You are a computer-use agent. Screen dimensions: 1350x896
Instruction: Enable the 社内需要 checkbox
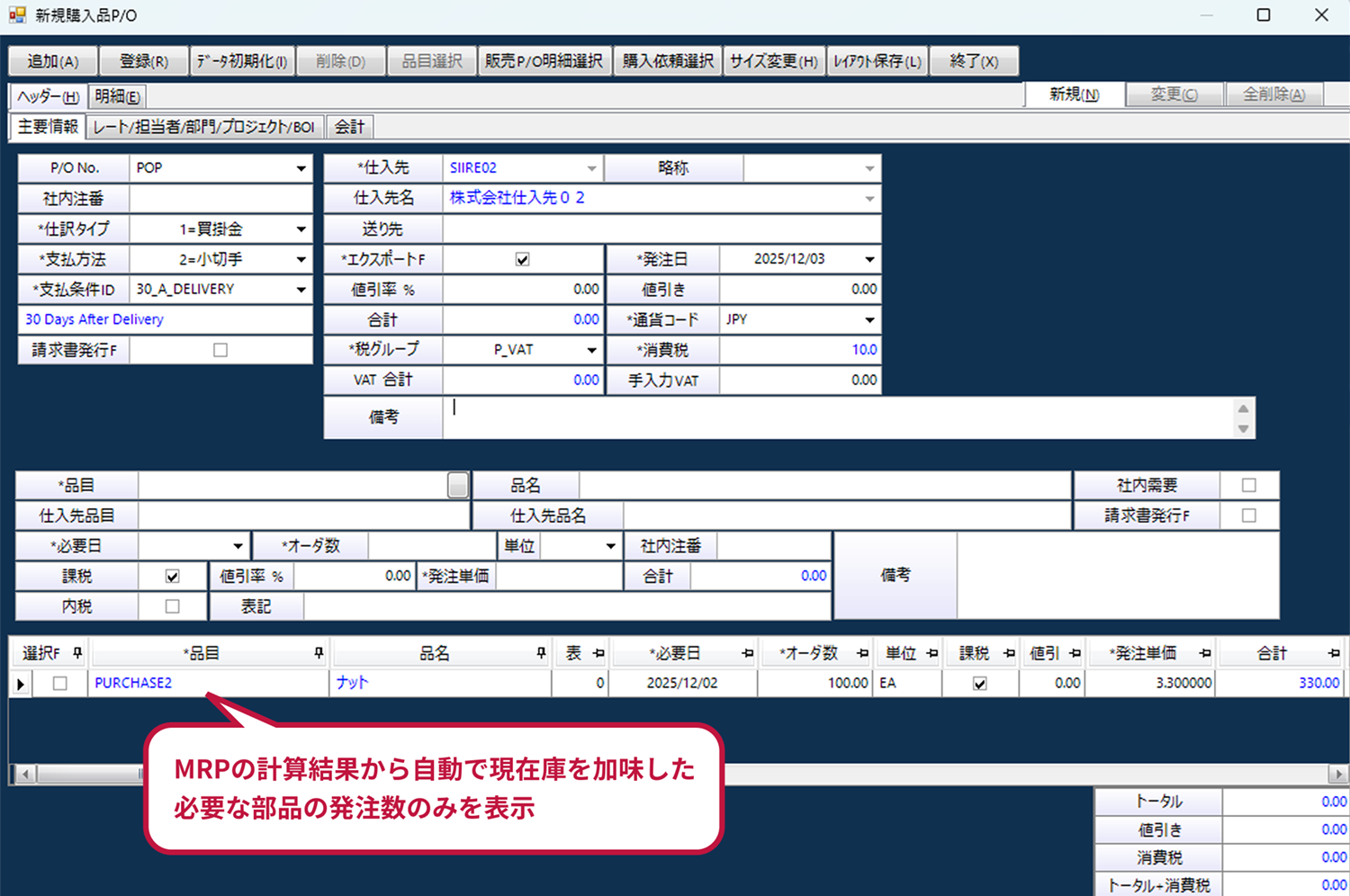click(1248, 486)
